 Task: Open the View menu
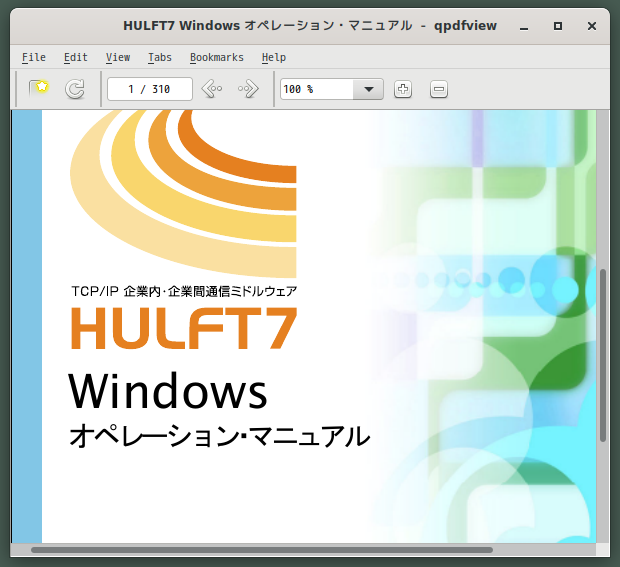tap(118, 57)
